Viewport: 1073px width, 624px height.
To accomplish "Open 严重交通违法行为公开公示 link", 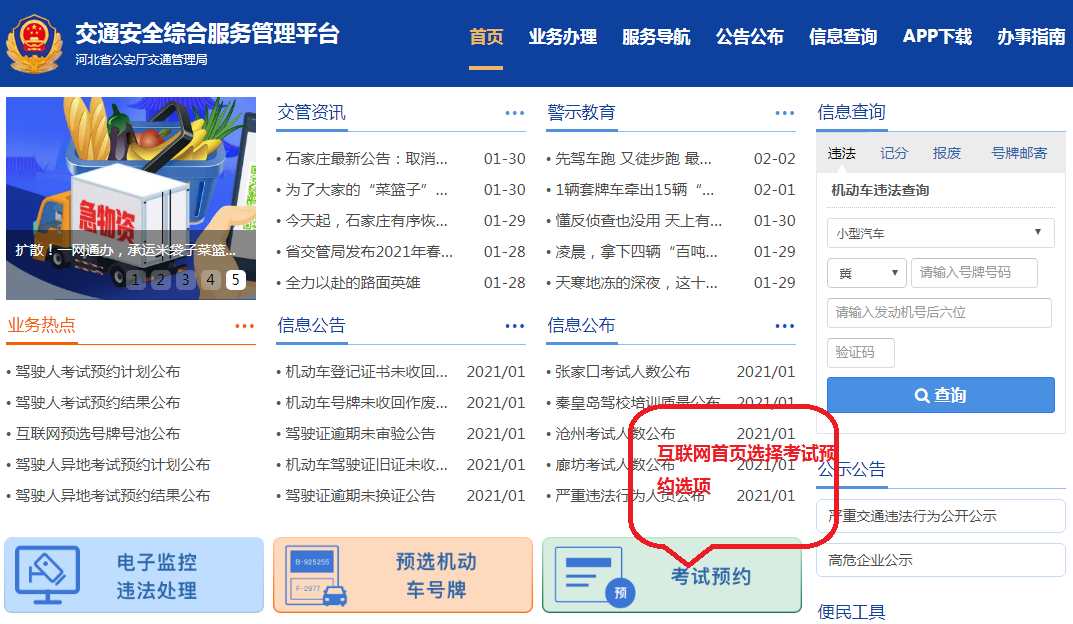I will point(940,516).
